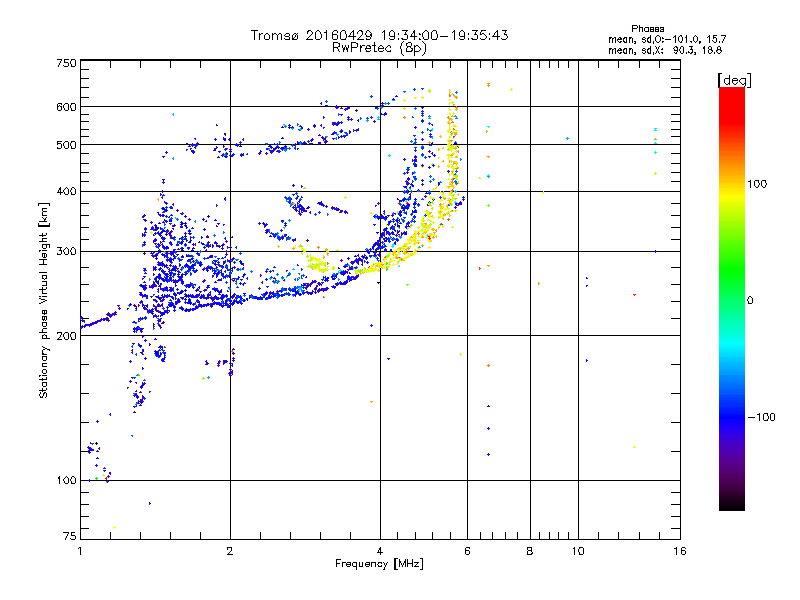Click x-axis tick label '16'
Screen dimensions: 800x600
click(680, 551)
